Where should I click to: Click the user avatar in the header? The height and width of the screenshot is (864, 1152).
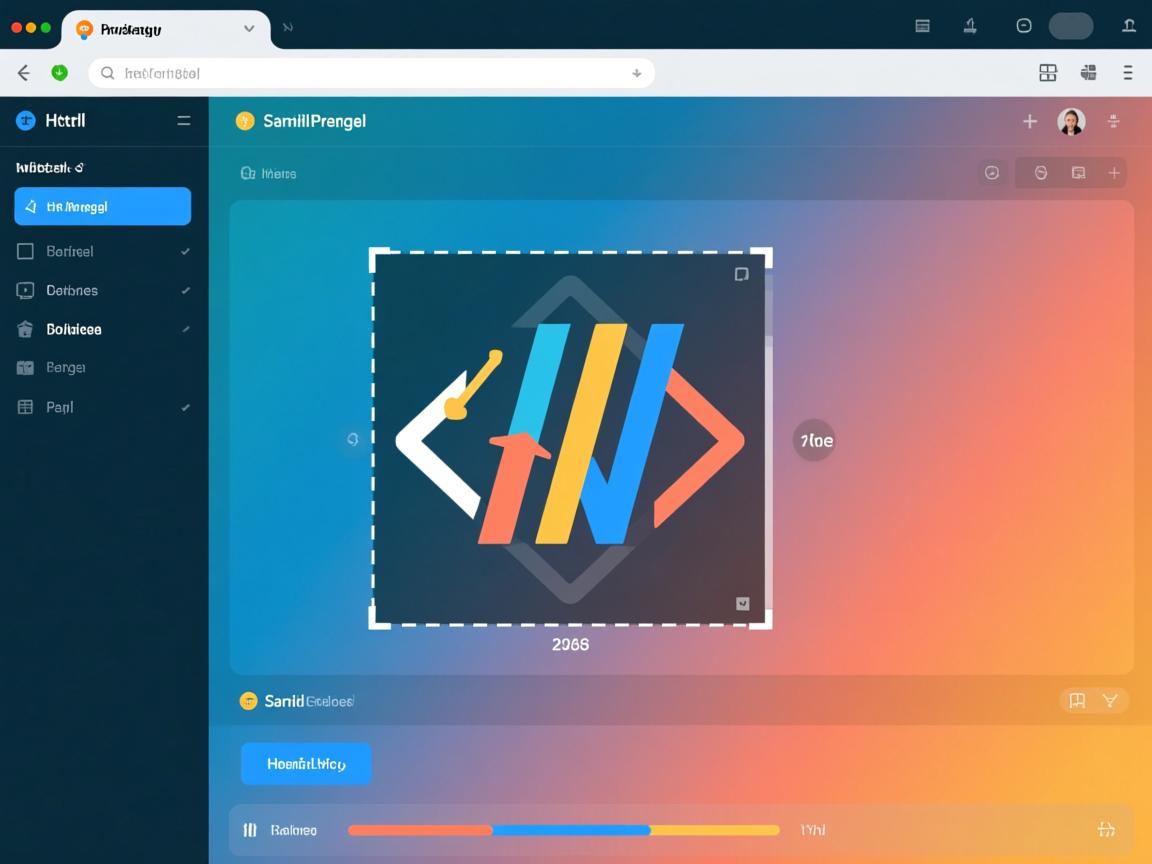pos(1071,122)
